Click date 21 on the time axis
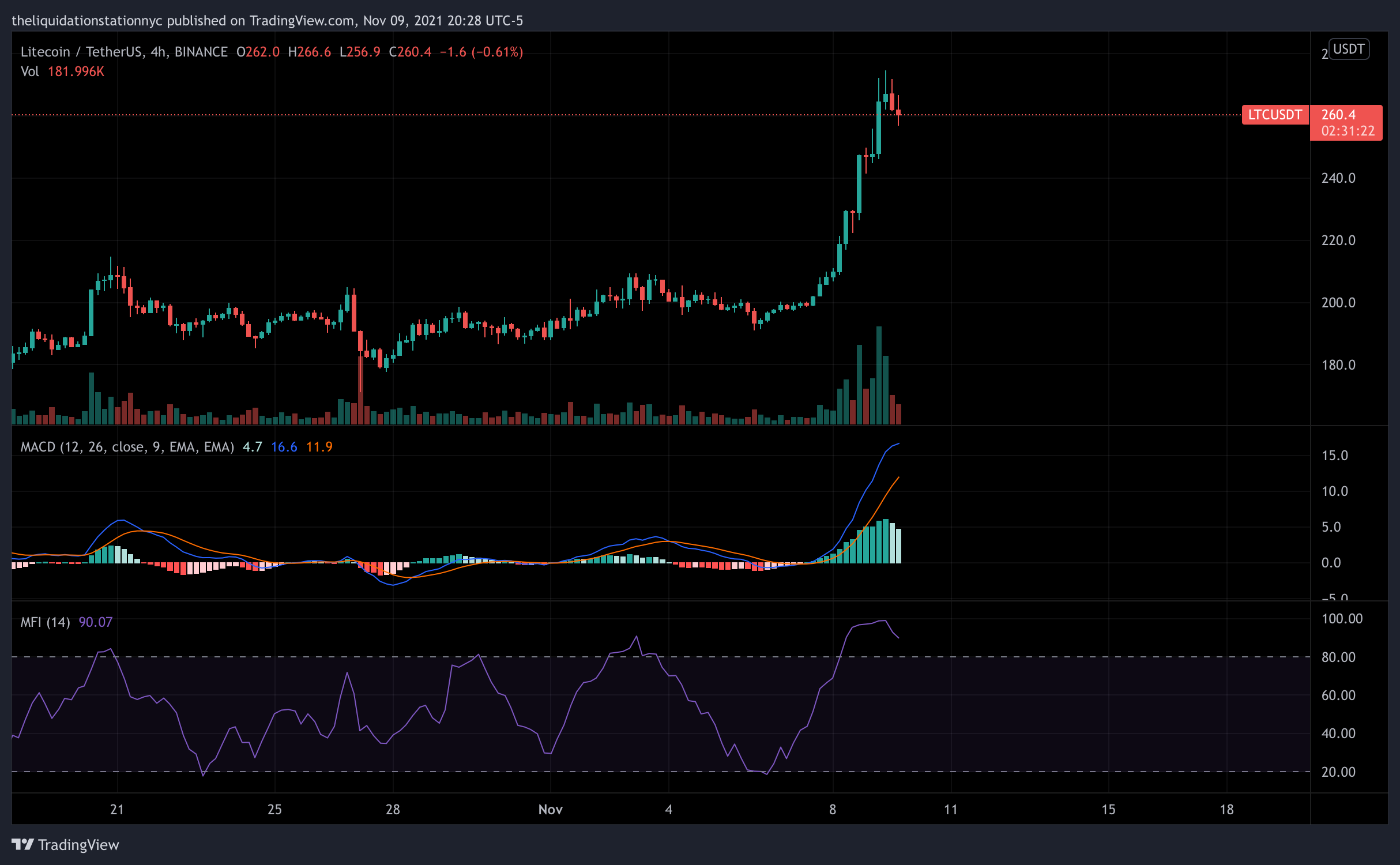 coord(117,810)
